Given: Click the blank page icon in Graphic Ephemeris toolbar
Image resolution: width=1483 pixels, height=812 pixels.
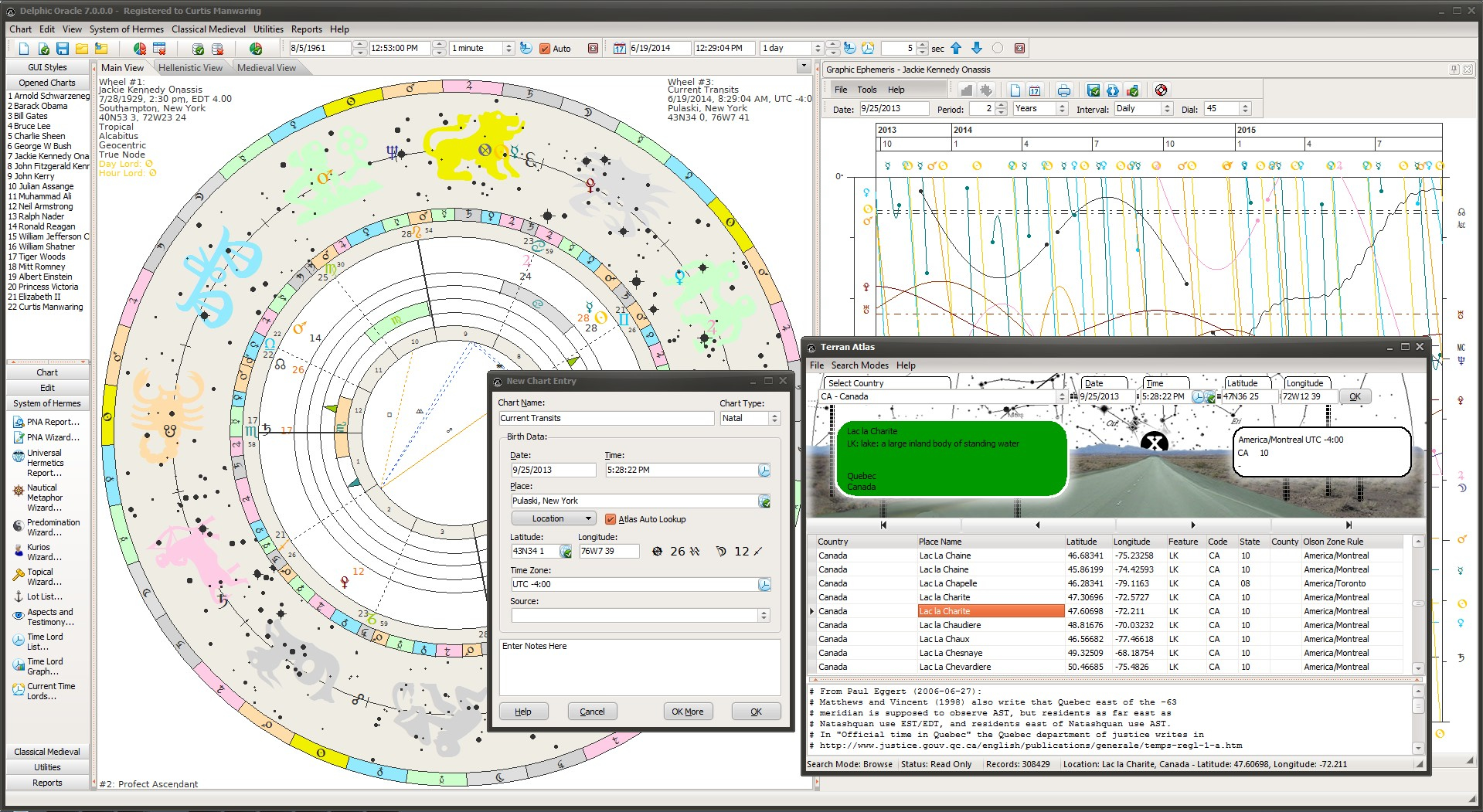Looking at the screenshot, I should point(1015,90).
